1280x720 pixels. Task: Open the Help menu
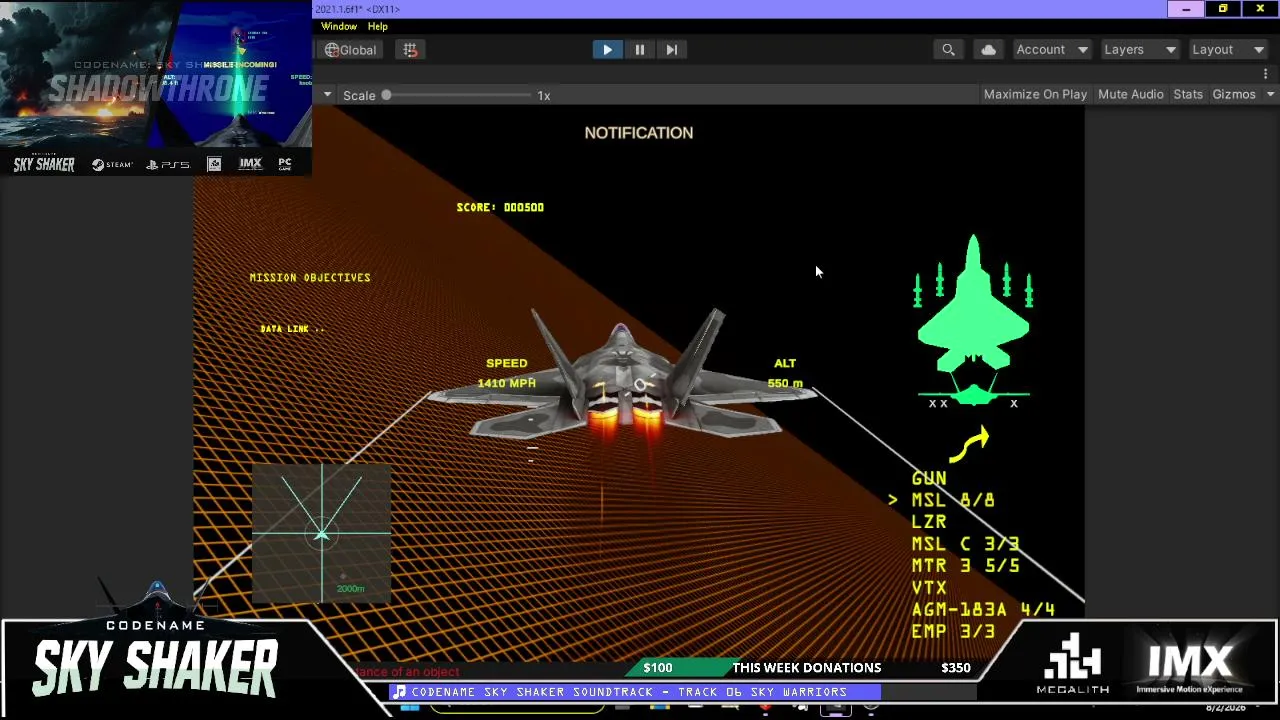tap(378, 26)
